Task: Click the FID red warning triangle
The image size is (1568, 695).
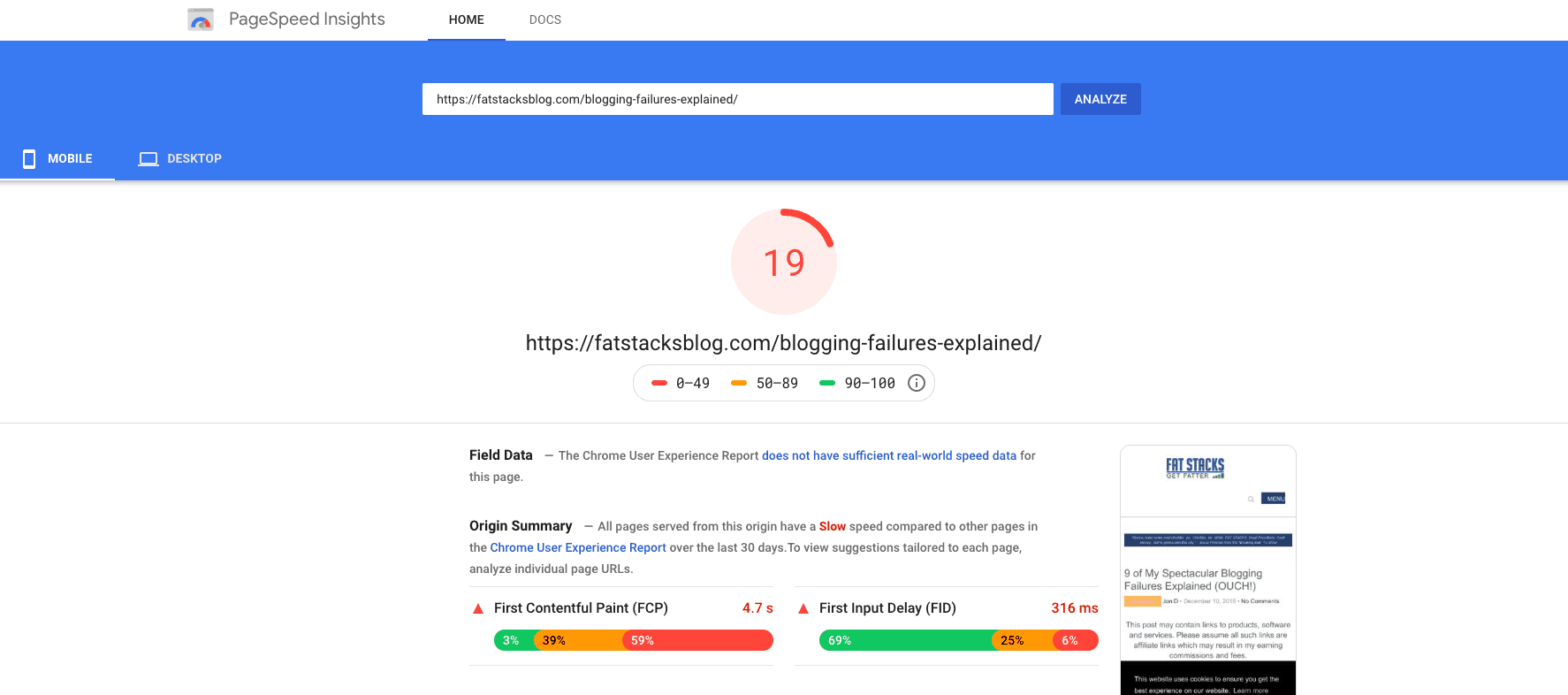Action: click(x=802, y=607)
